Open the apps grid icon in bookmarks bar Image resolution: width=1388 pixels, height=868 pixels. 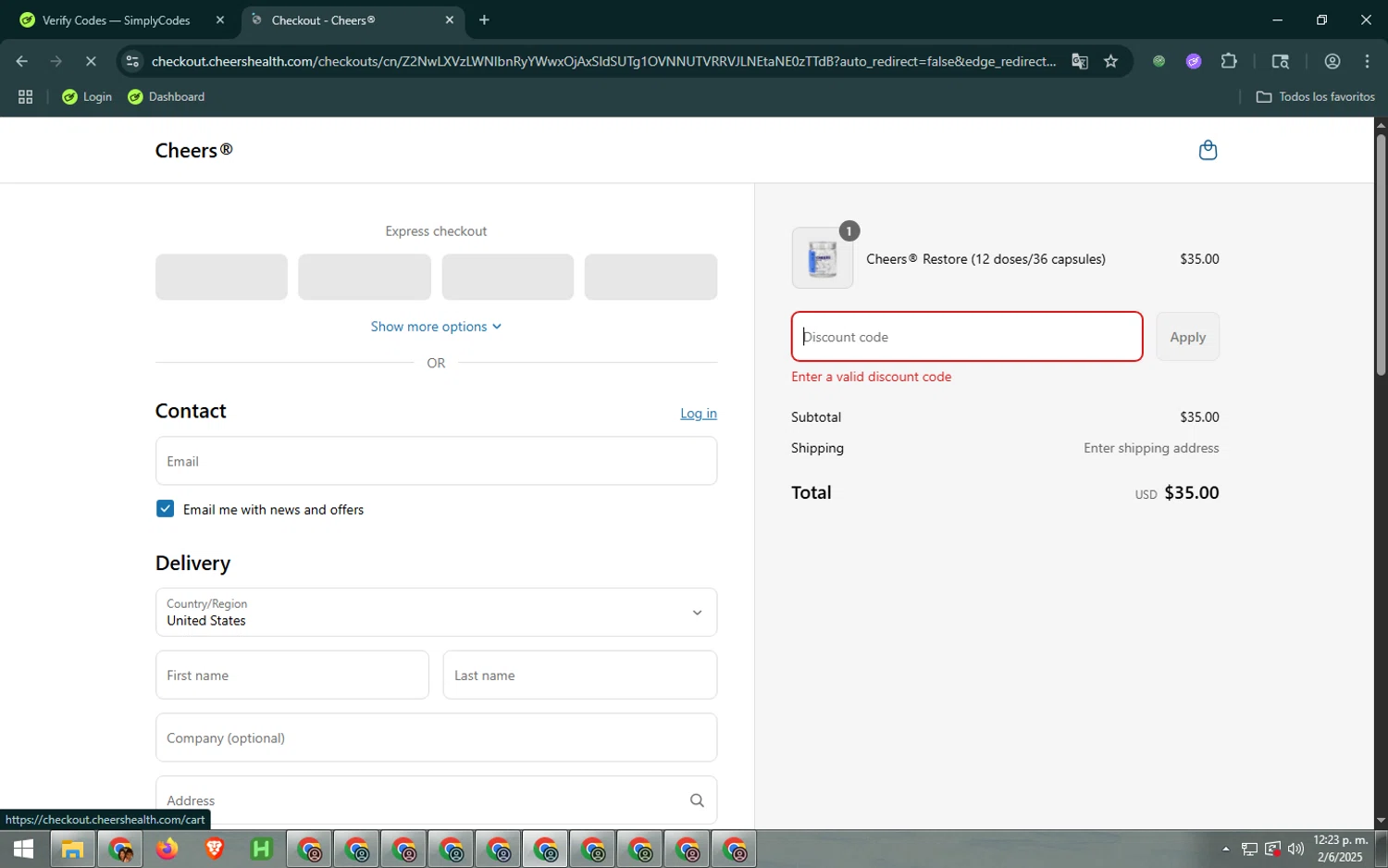pyautogui.click(x=25, y=96)
